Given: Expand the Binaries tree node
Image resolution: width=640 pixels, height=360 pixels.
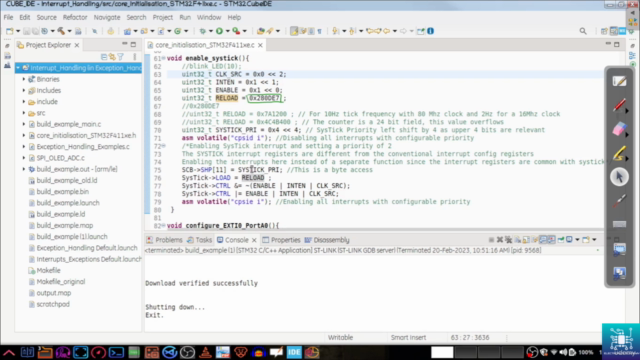Looking at the screenshot, I should pyautogui.click(x=24, y=79).
